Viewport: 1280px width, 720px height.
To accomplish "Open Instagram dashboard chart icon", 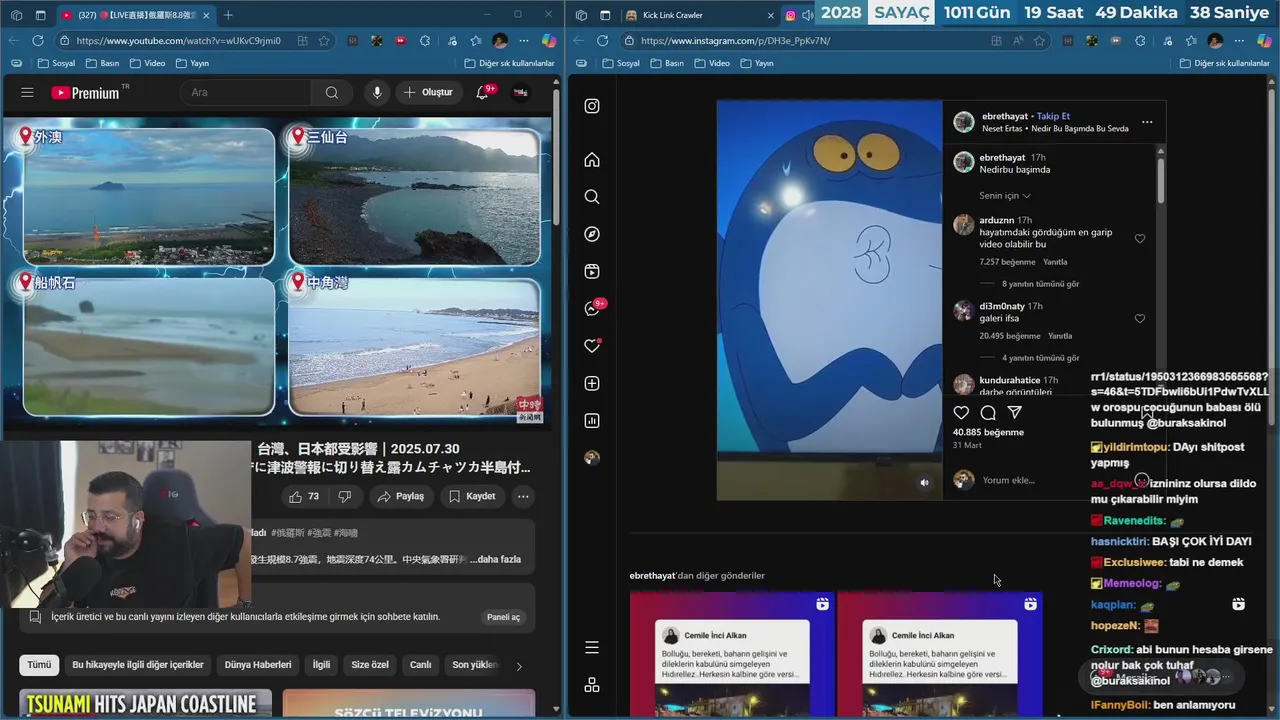I will [x=592, y=421].
